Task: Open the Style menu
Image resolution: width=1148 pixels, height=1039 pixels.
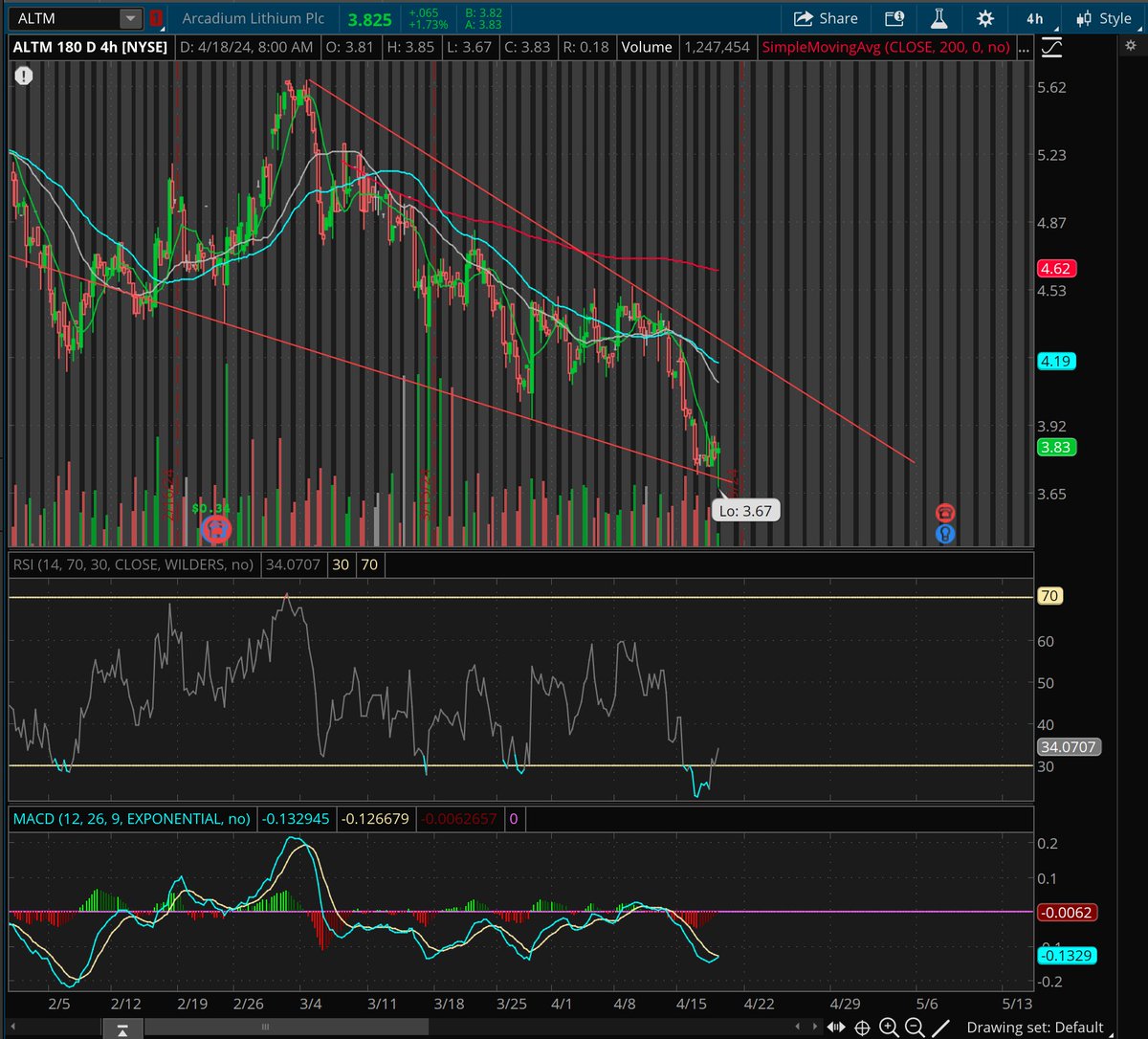Action: (1103, 18)
